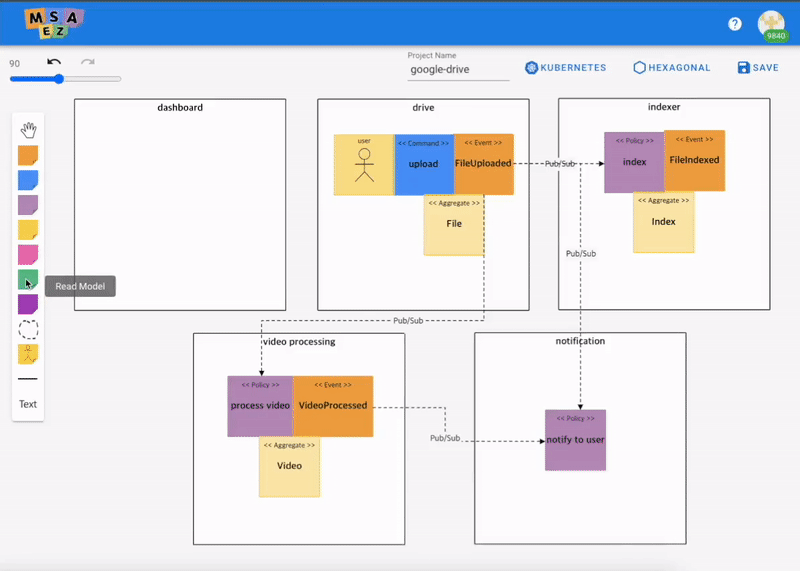The width and height of the screenshot is (800, 571).
Task: Click the redo arrow icon
Action: pos(88,62)
